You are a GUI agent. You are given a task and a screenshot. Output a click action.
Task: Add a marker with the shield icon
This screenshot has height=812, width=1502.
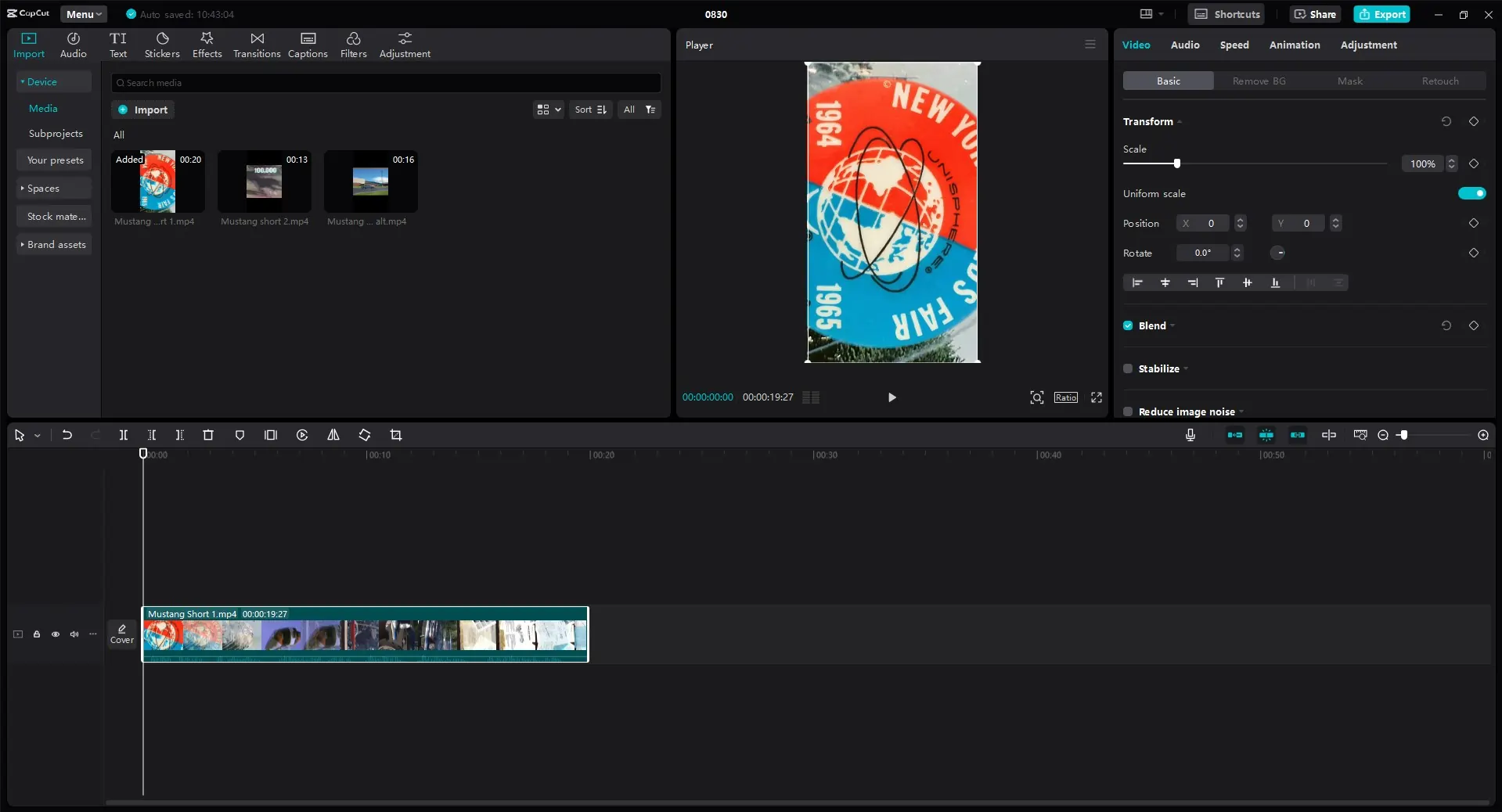point(240,435)
